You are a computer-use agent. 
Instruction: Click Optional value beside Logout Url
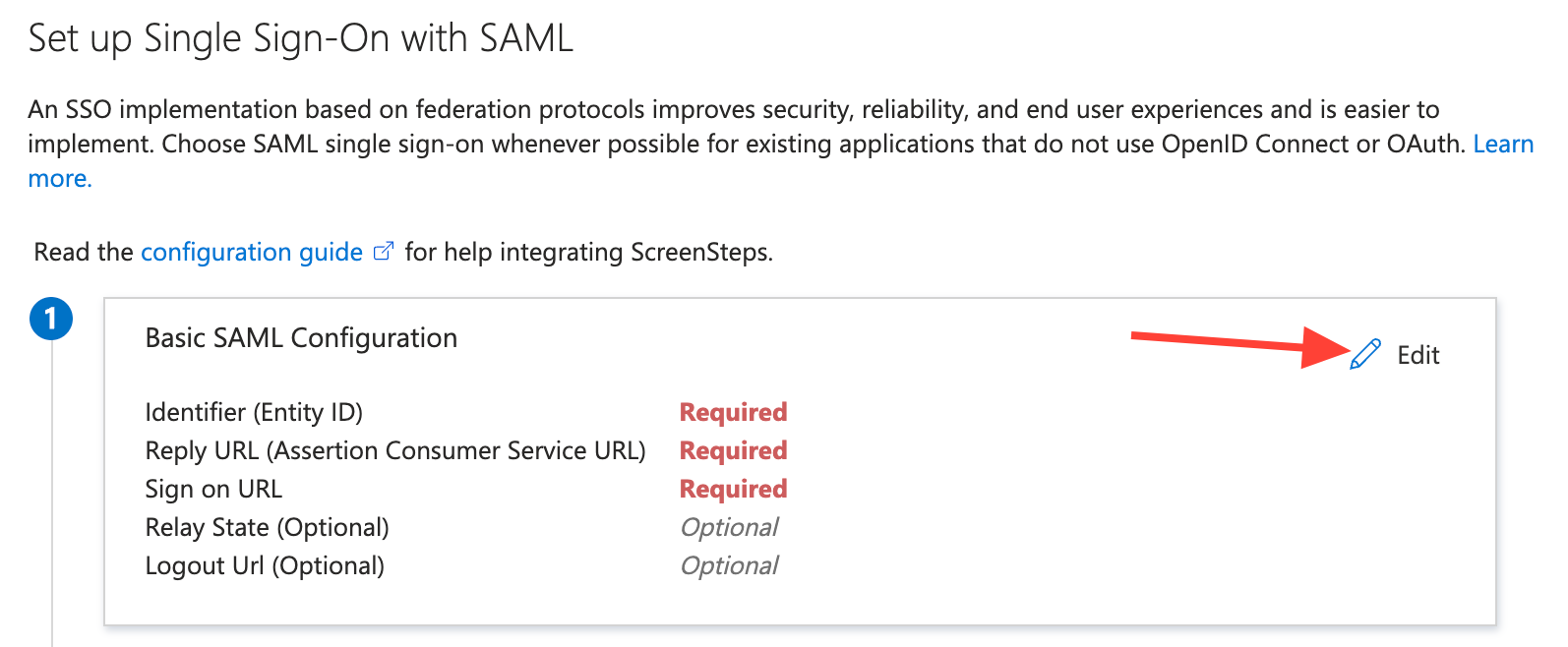pyautogui.click(x=729, y=565)
